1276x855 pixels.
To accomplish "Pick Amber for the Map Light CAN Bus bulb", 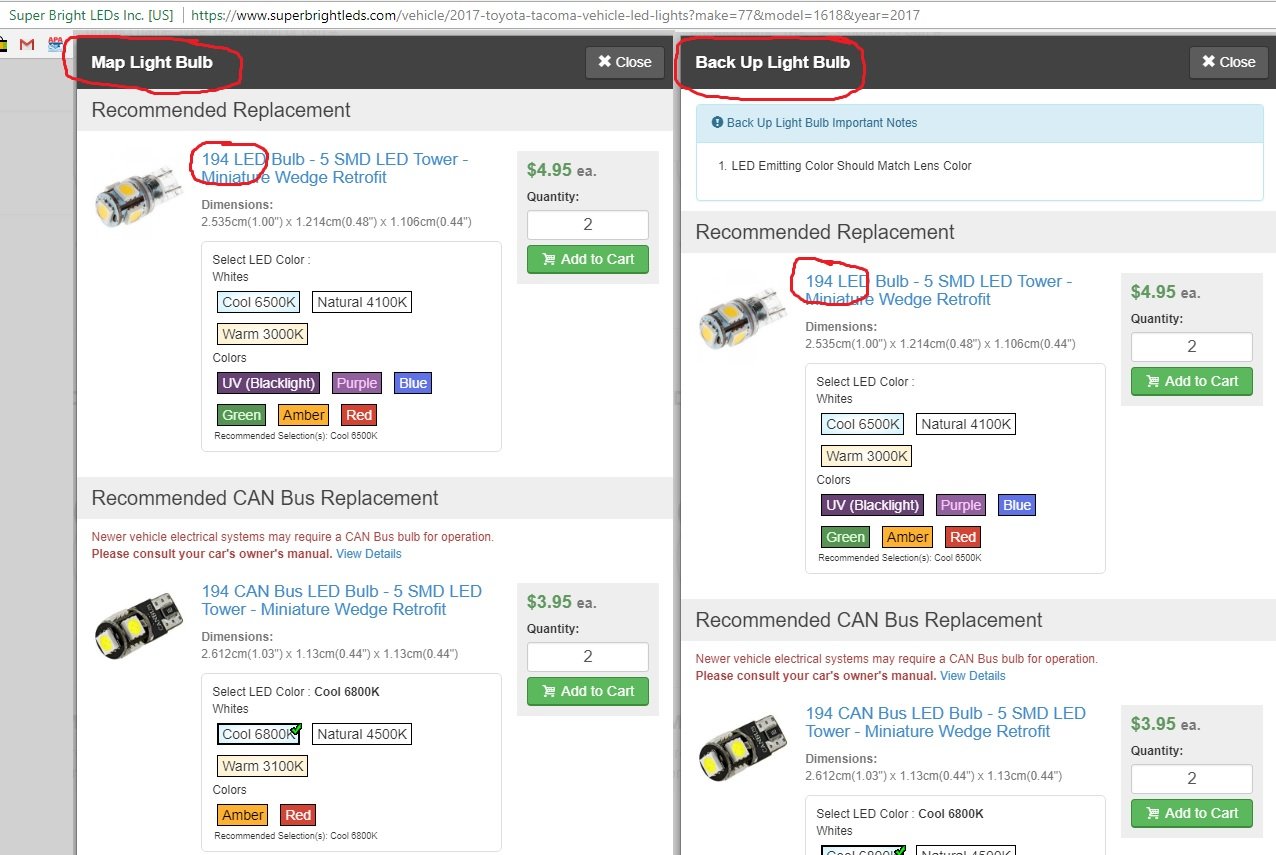I will [243, 815].
